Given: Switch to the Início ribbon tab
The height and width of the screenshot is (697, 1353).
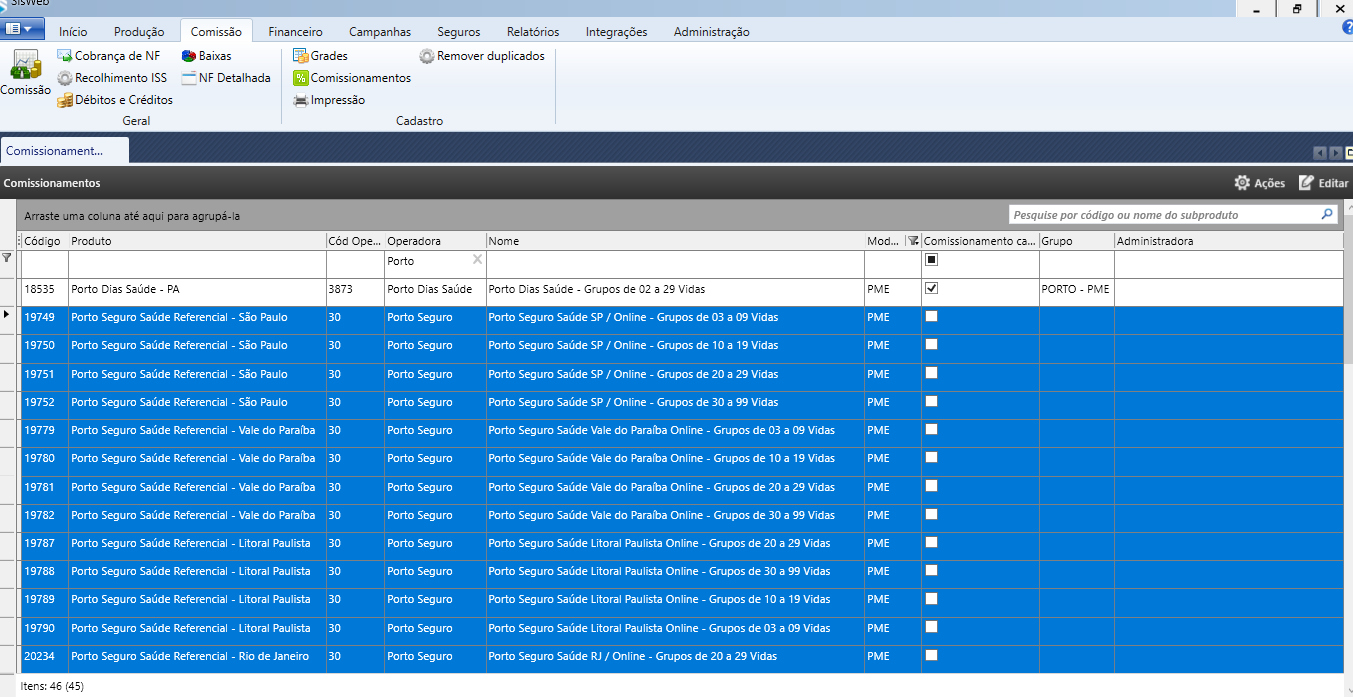Looking at the screenshot, I should click(73, 32).
